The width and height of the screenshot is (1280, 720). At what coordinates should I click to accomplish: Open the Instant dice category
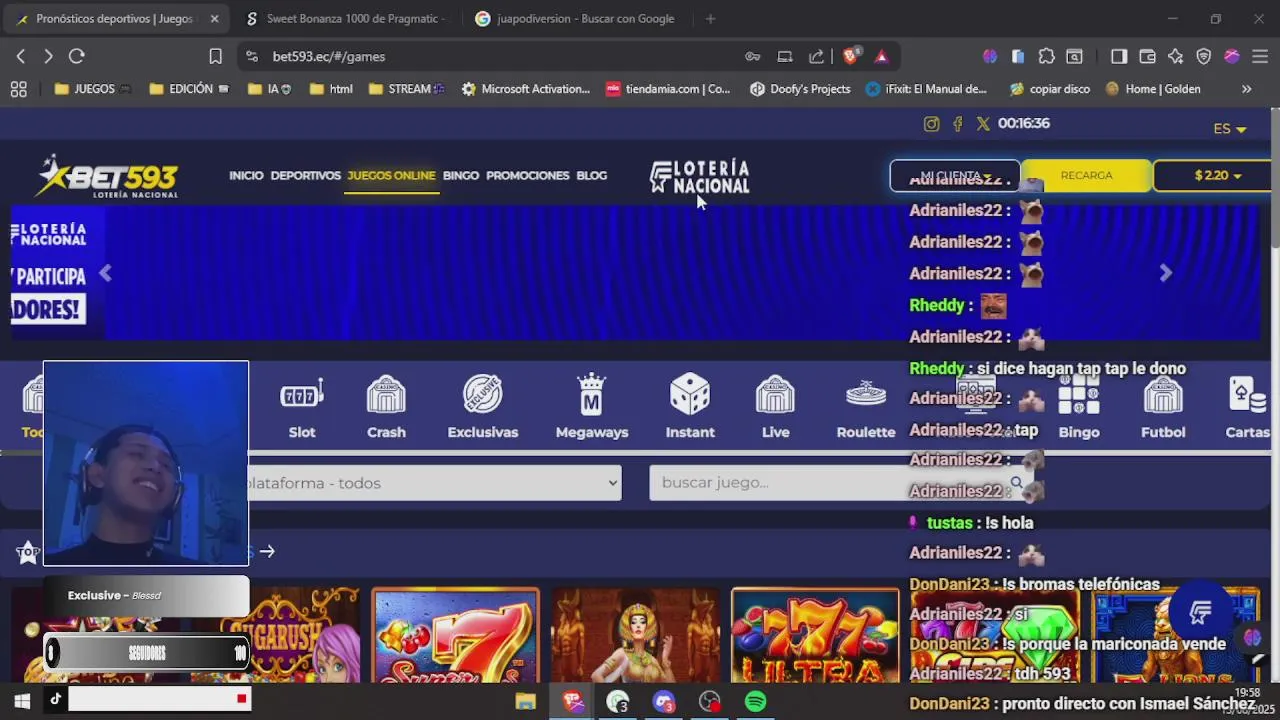click(x=690, y=408)
